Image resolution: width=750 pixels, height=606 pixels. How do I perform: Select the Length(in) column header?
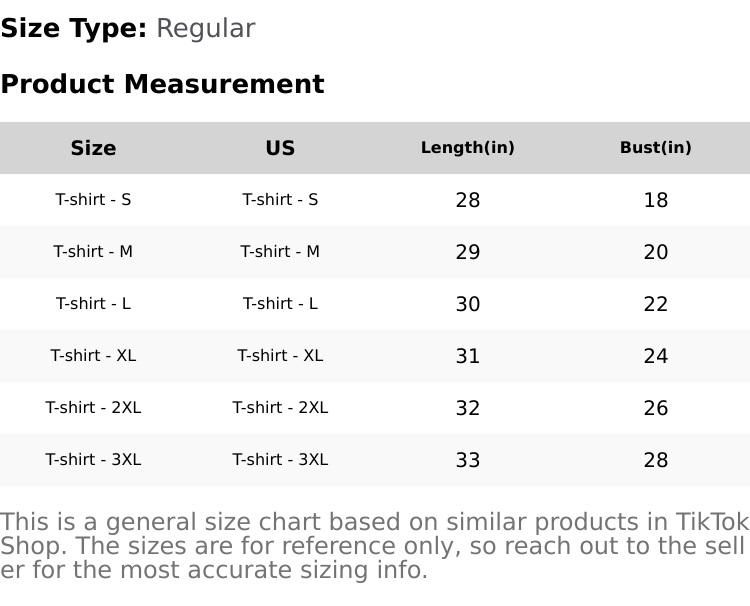(467, 148)
